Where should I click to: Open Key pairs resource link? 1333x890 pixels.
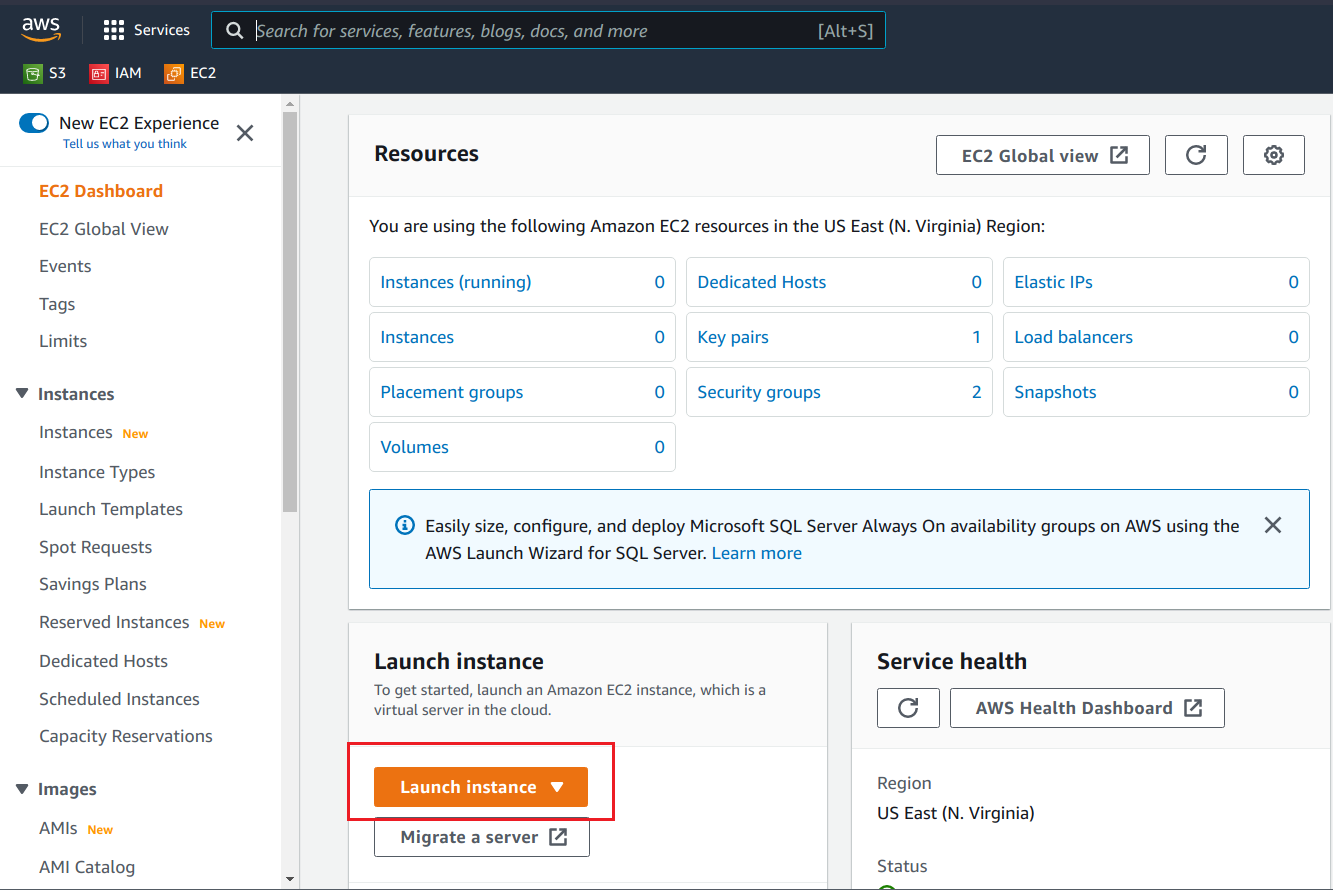tap(733, 337)
